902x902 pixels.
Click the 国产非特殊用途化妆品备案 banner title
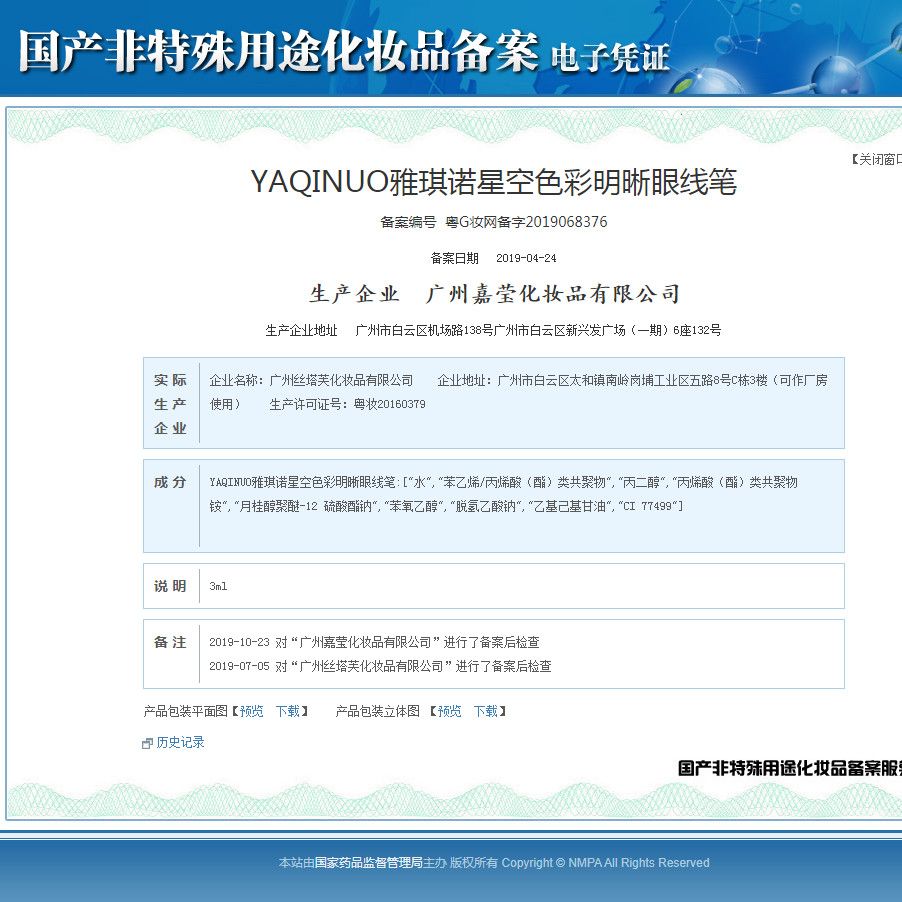point(278,51)
